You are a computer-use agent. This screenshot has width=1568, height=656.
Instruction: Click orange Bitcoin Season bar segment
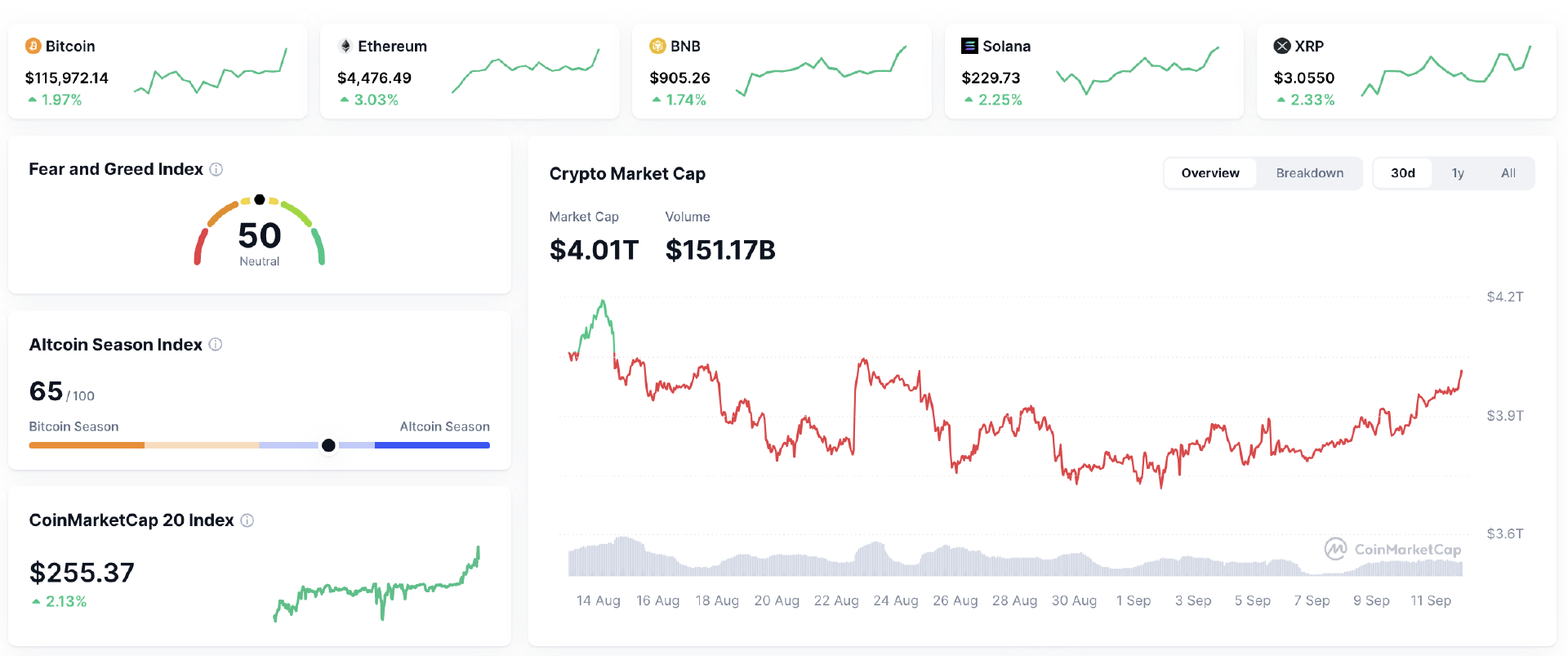(87, 445)
